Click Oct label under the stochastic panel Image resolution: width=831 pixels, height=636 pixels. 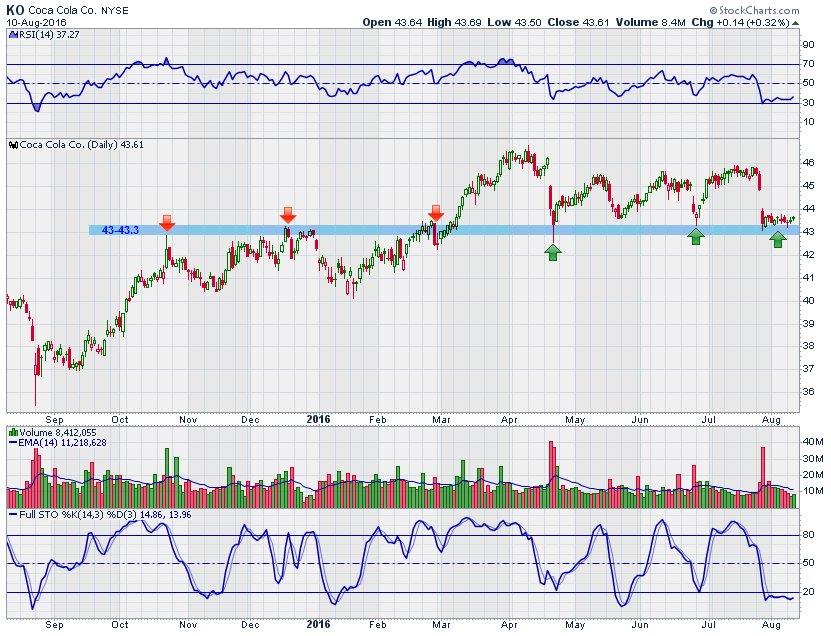(x=120, y=624)
